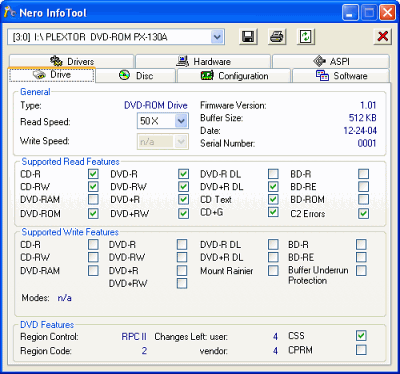The image size is (400, 374).
Task: Click the disabled Write Speed dropdown
Action: [163, 142]
